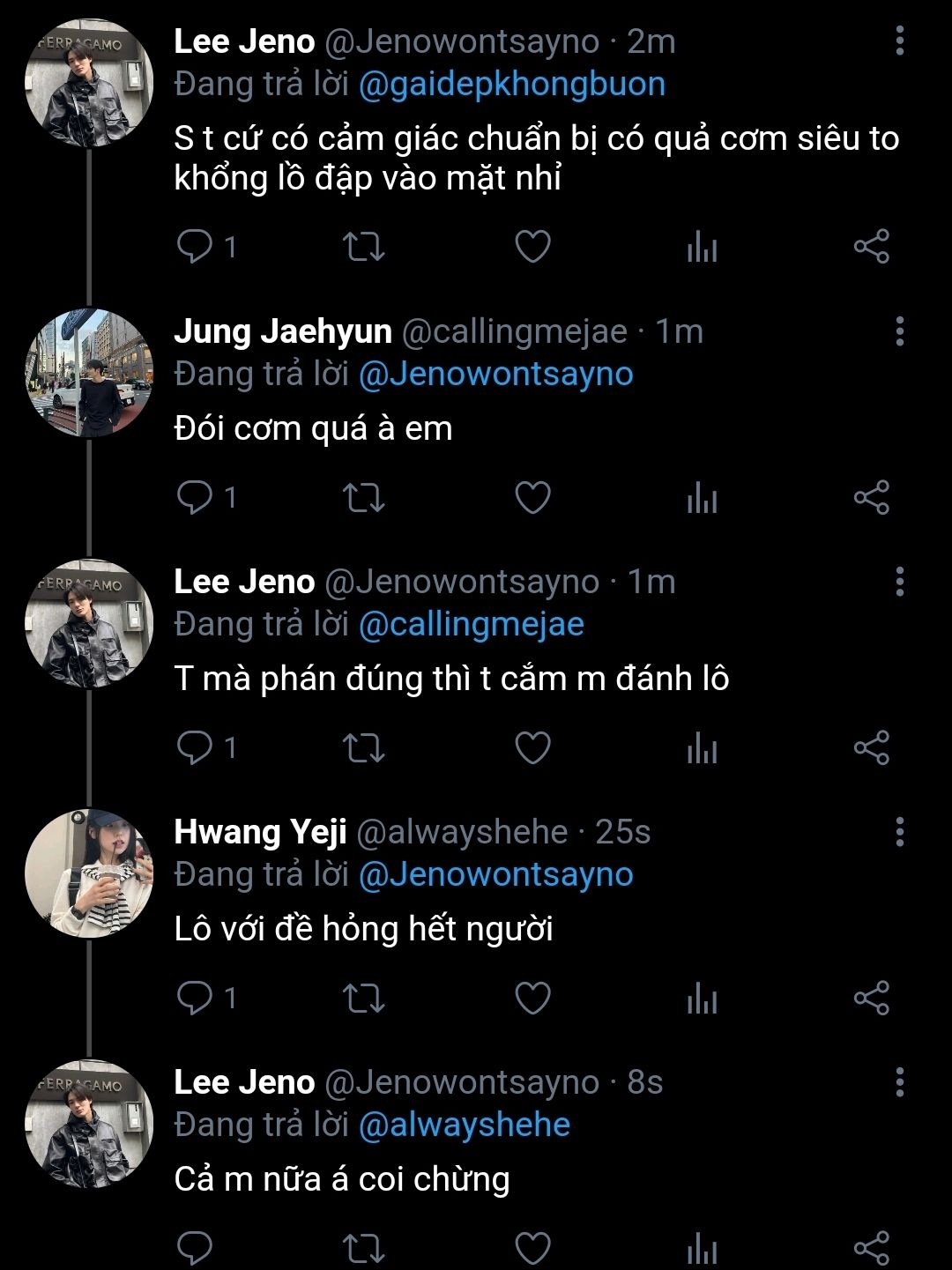Like Jung Jaehyun's reply "Đói cơm quá à em"
The height and width of the screenshot is (1270, 952).
tap(532, 498)
